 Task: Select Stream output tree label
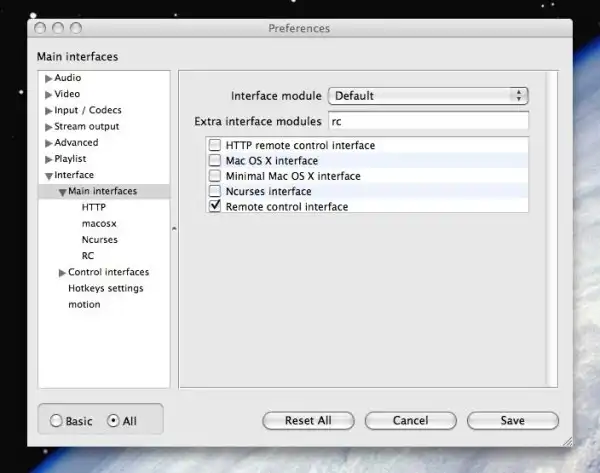pyautogui.click(x=86, y=126)
